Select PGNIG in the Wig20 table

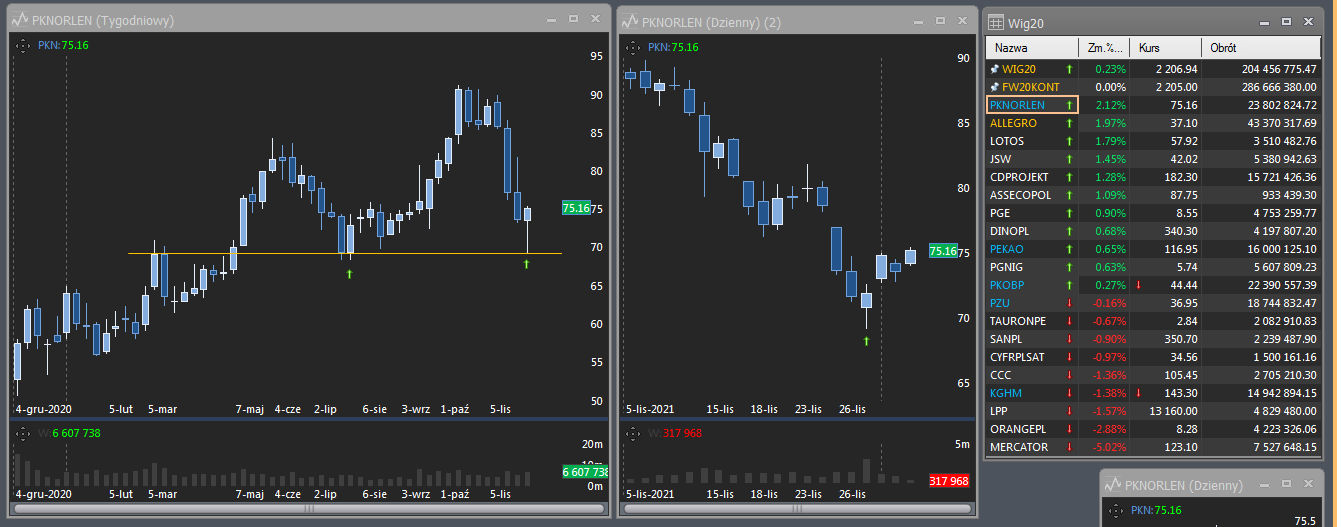pos(1006,267)
